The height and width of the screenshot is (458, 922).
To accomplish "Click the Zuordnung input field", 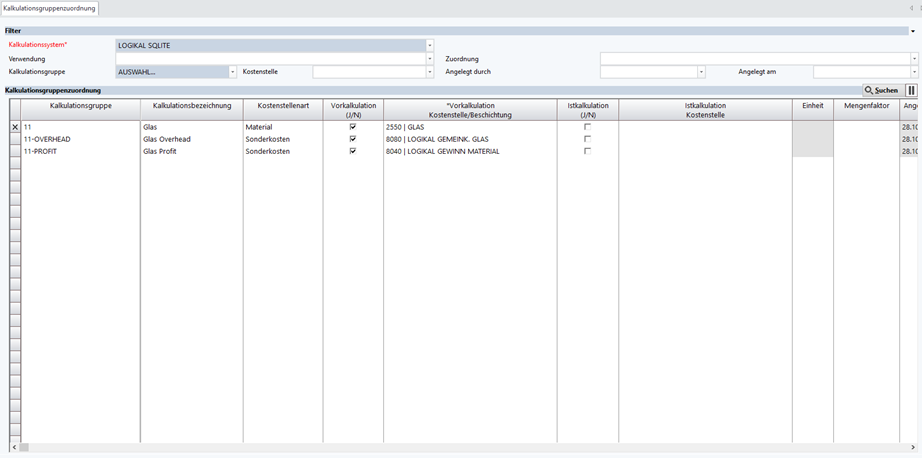I will pos(754,59).
